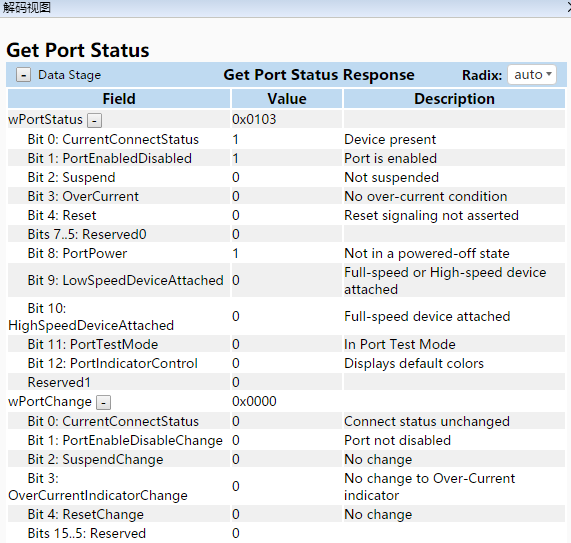Collapse the Data Stage section
571x543 pixels.
[23, 75]
